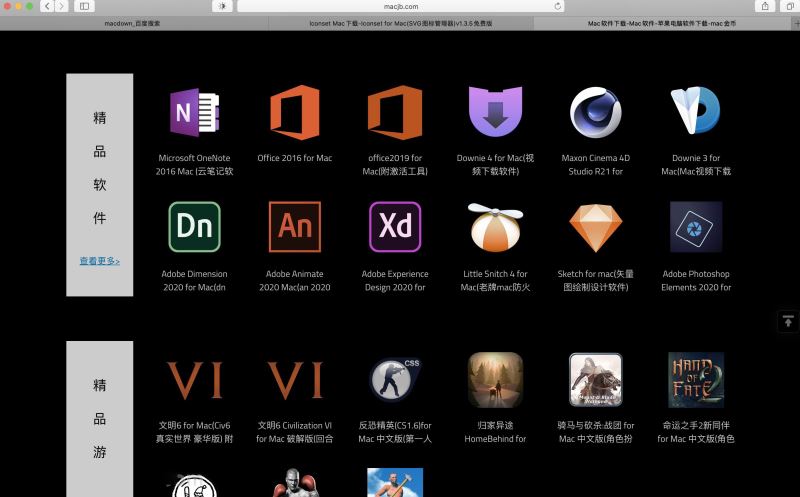This screenshot has width=800, height=497.
Task: Open the 命运之手2新同伴 for Mac title
Action: pos(696,432)
